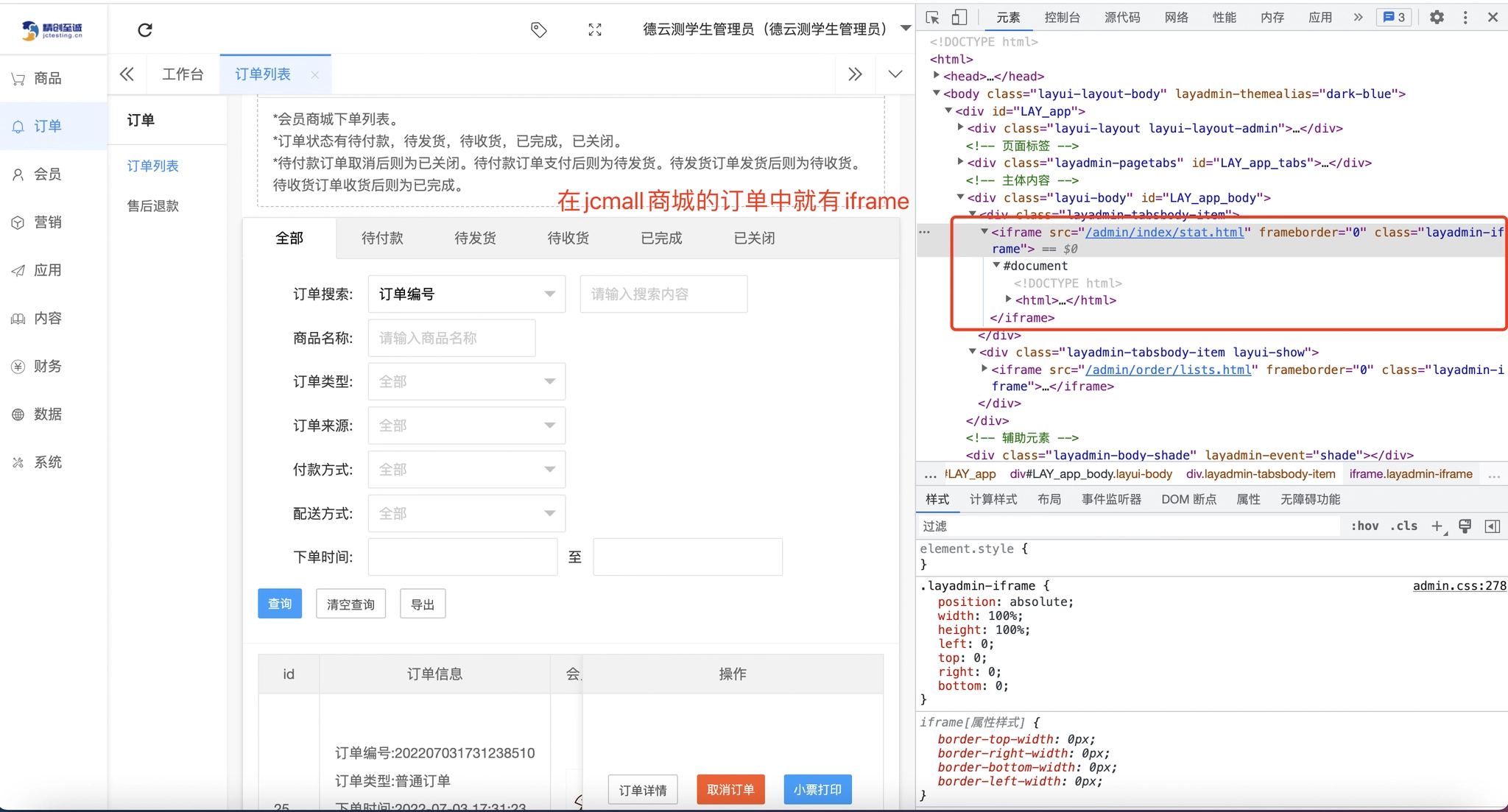1508x812 pixels.
Task: Open admin.css:278 source link
Action: 1459,586
